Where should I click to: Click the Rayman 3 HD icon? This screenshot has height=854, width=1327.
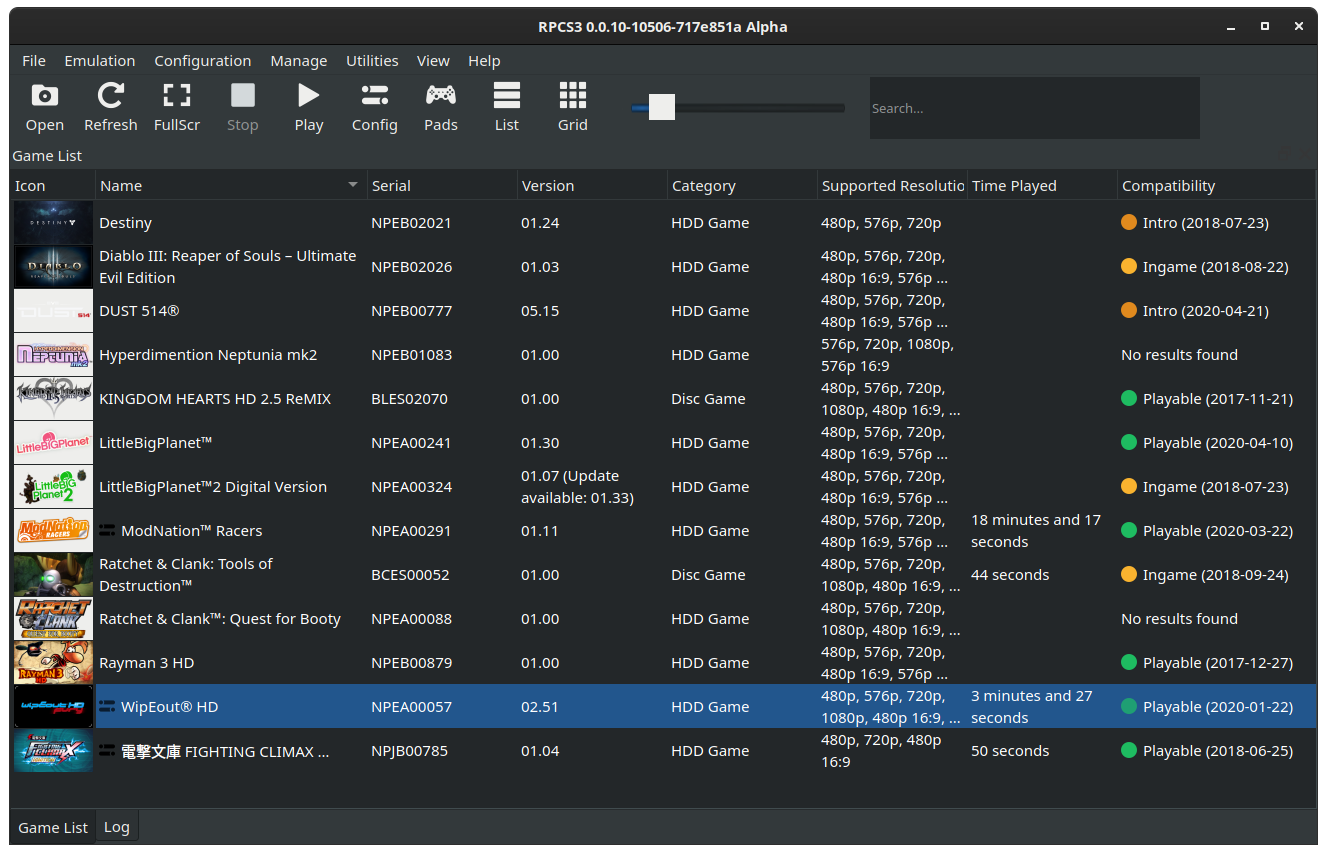(x=54, y=663)
